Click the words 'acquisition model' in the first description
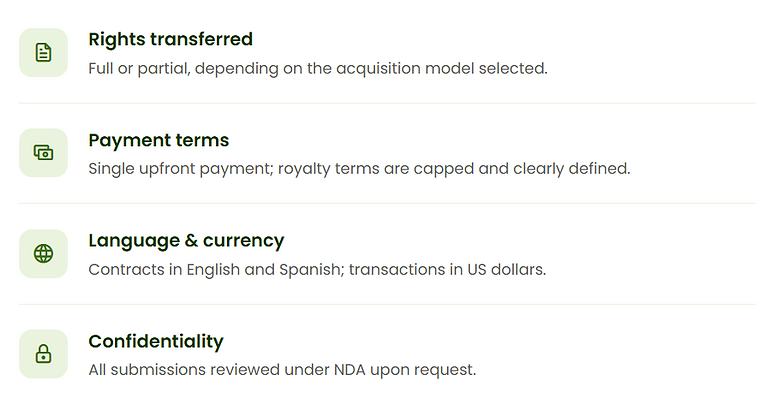This screenshot has height=404, width=768. pos(403,69)
